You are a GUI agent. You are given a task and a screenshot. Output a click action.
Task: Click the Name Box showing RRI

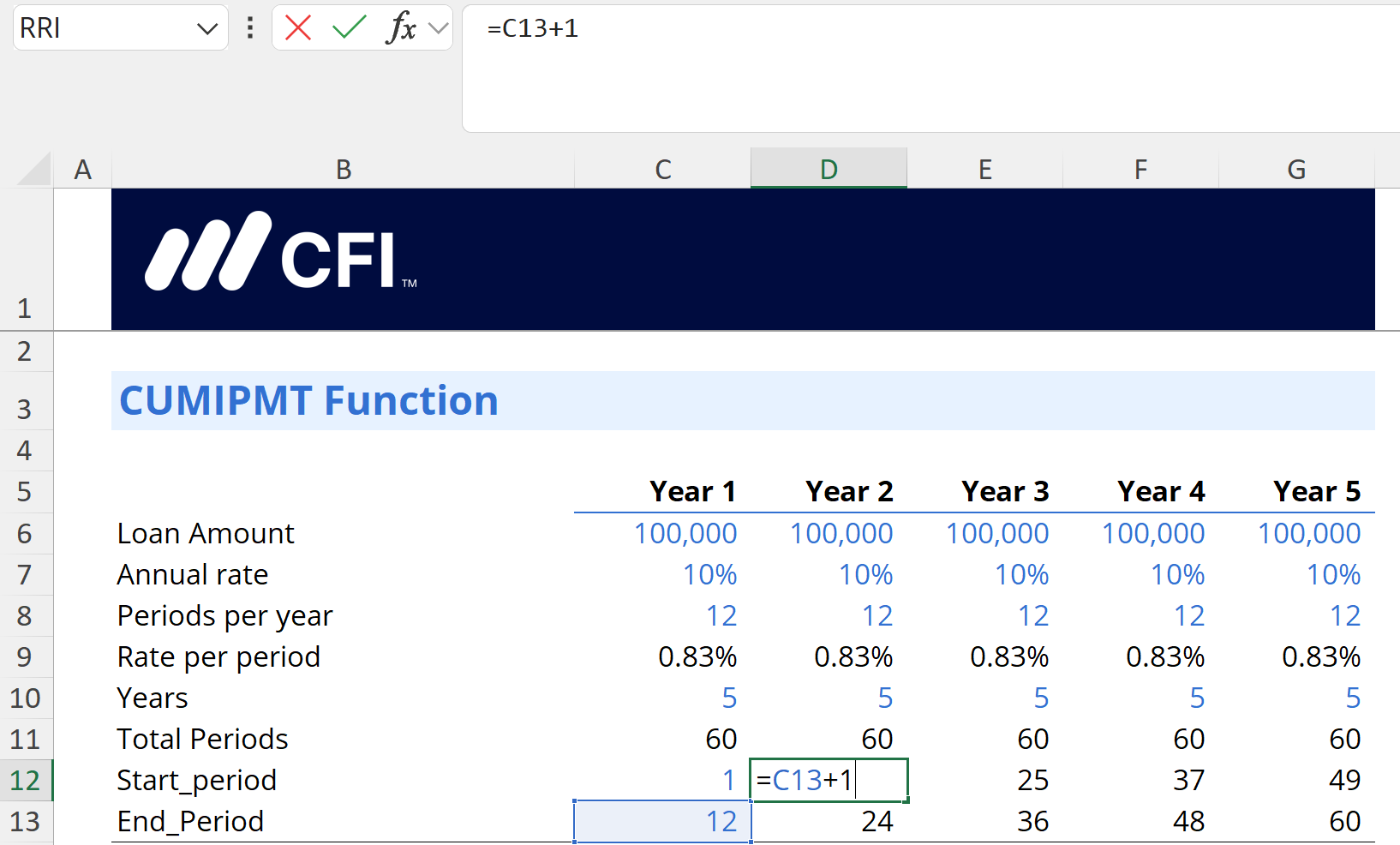(103, 28)
